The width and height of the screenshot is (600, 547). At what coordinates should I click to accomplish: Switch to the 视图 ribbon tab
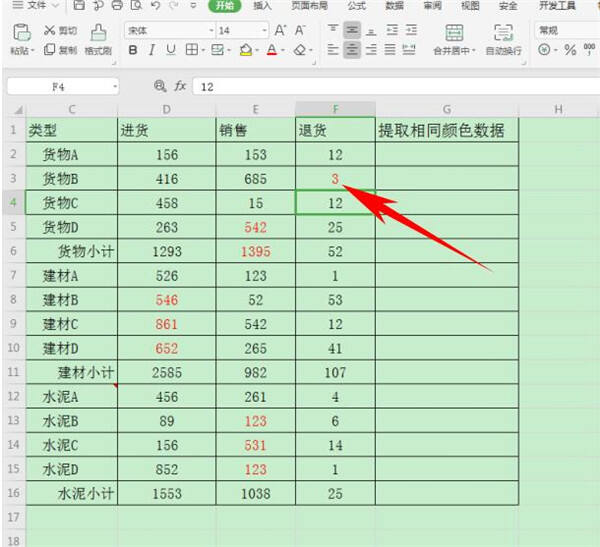pyautogui.click(x=470, y=5)
